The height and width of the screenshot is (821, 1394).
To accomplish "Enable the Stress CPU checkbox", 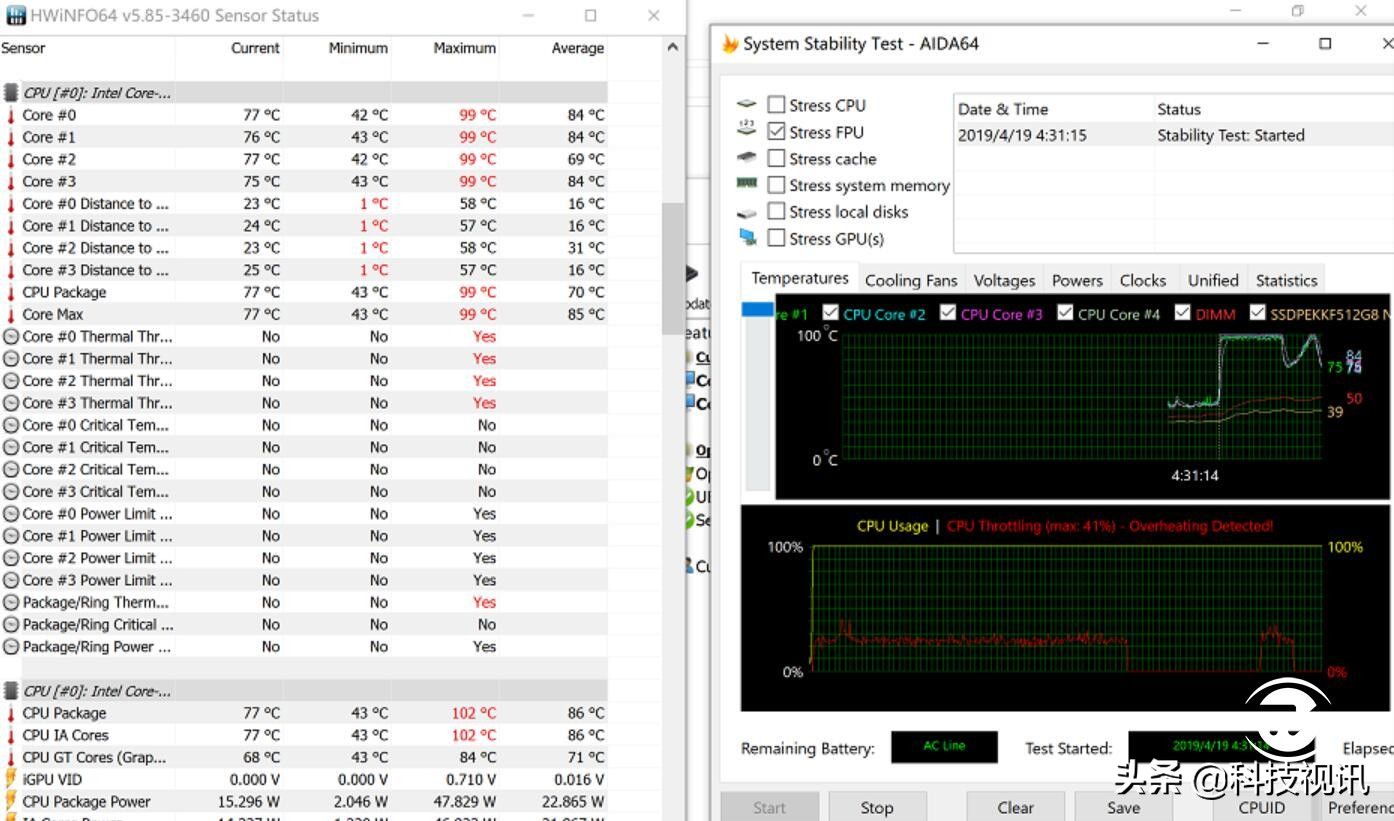I will [x=775, y=105].
